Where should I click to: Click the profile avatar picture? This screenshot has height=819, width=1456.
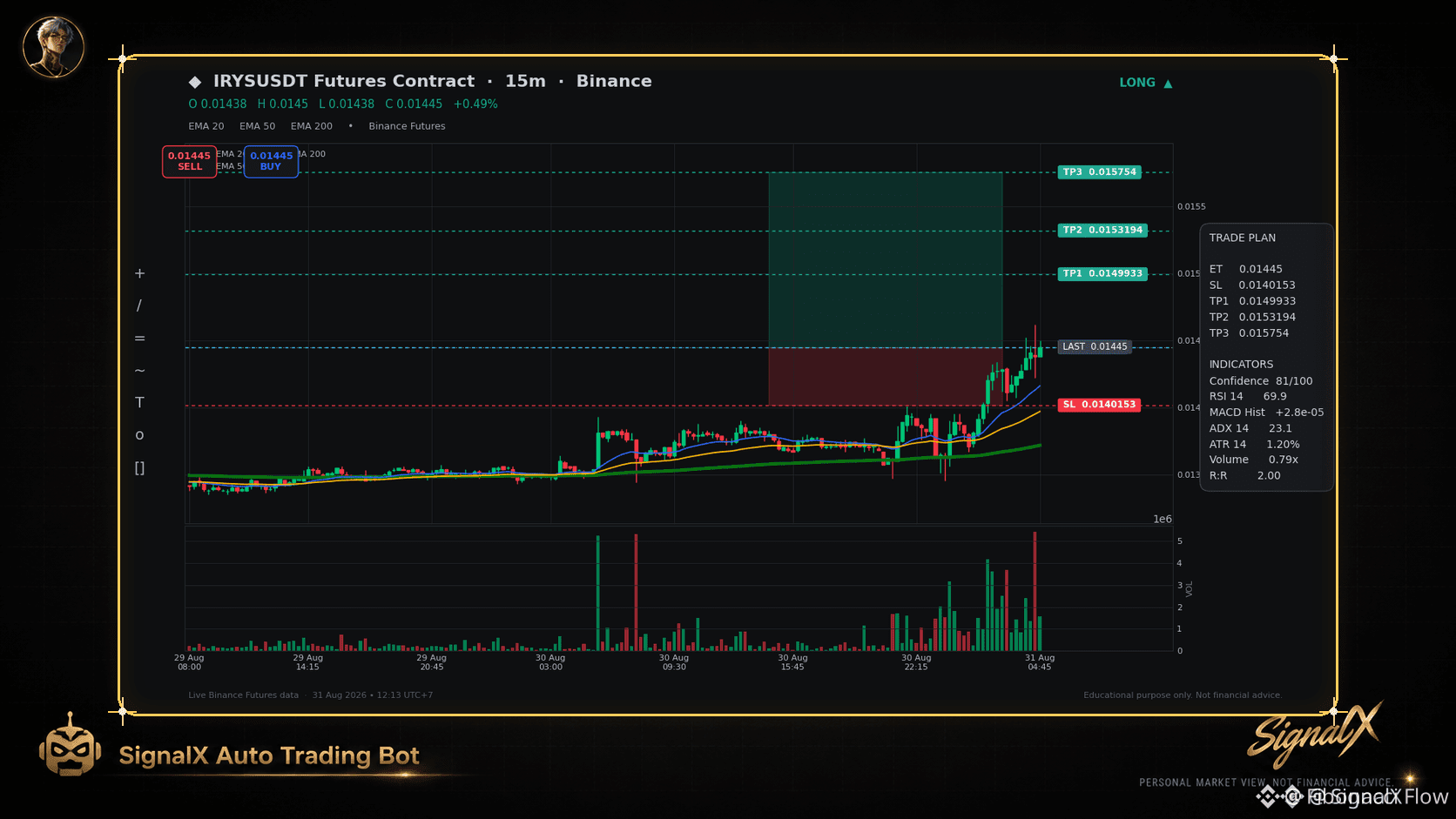click(53, 46)
